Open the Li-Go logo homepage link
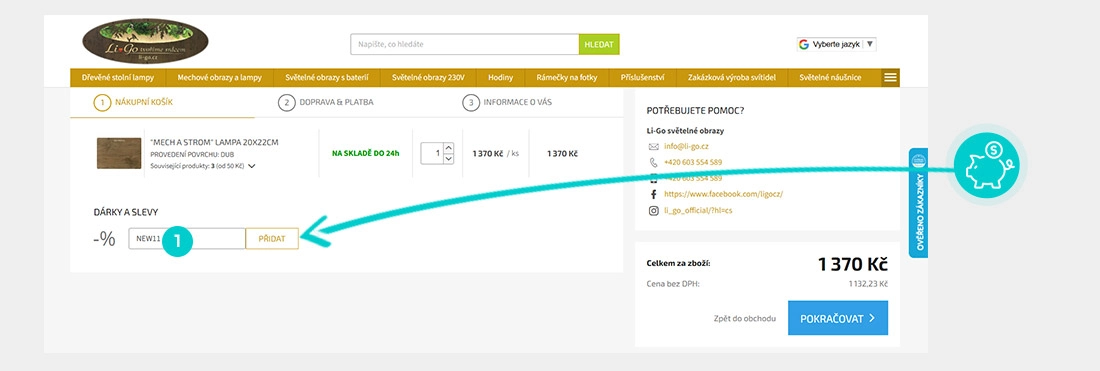 (145, 41)
